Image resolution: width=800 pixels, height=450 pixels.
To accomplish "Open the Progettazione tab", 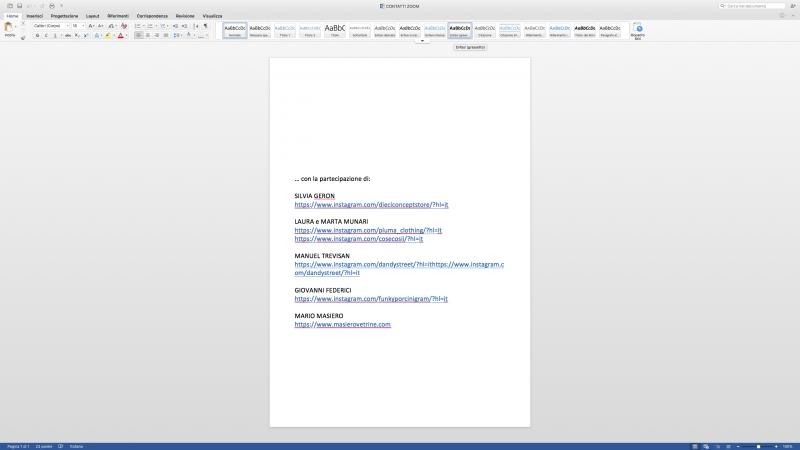I will pos(64,16).
